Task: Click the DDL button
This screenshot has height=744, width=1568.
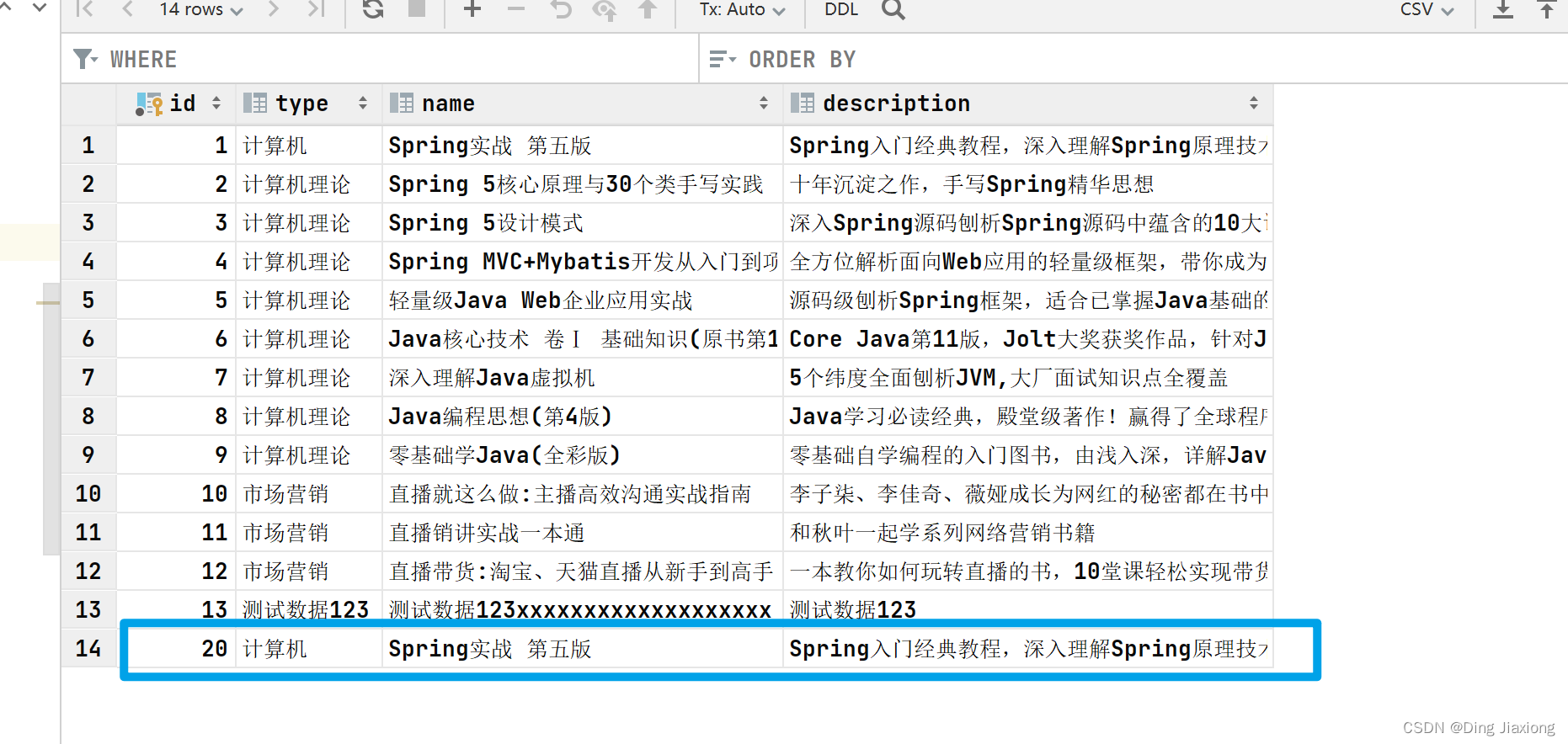Action: tap(841, 9)
